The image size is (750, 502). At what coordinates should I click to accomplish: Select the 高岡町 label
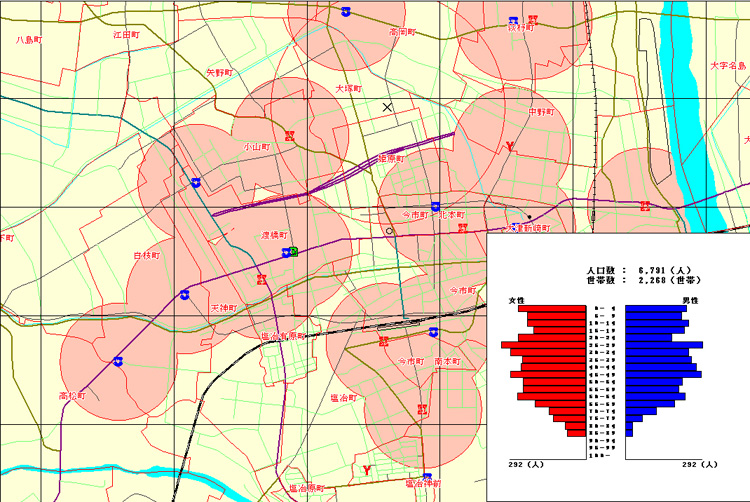point(402,32)
